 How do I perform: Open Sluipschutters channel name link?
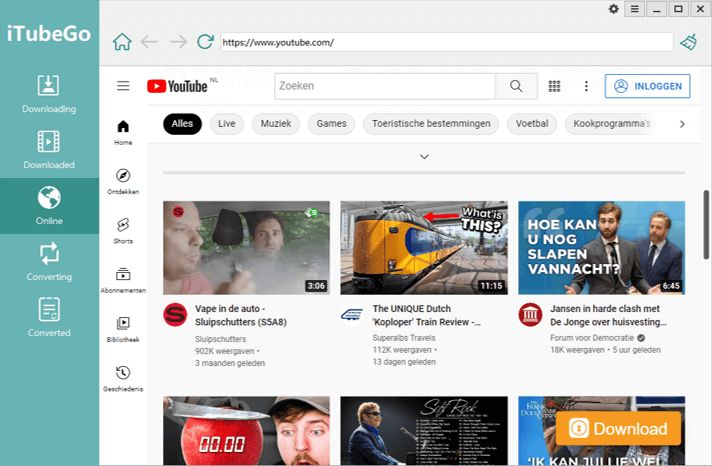click(x=221, y=339)
